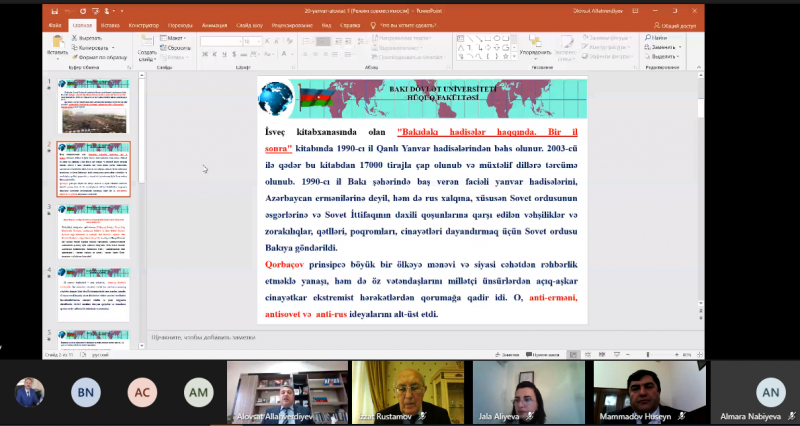
Task: Toggle Underline (Ч) formatting
Action: click(224, 54)
